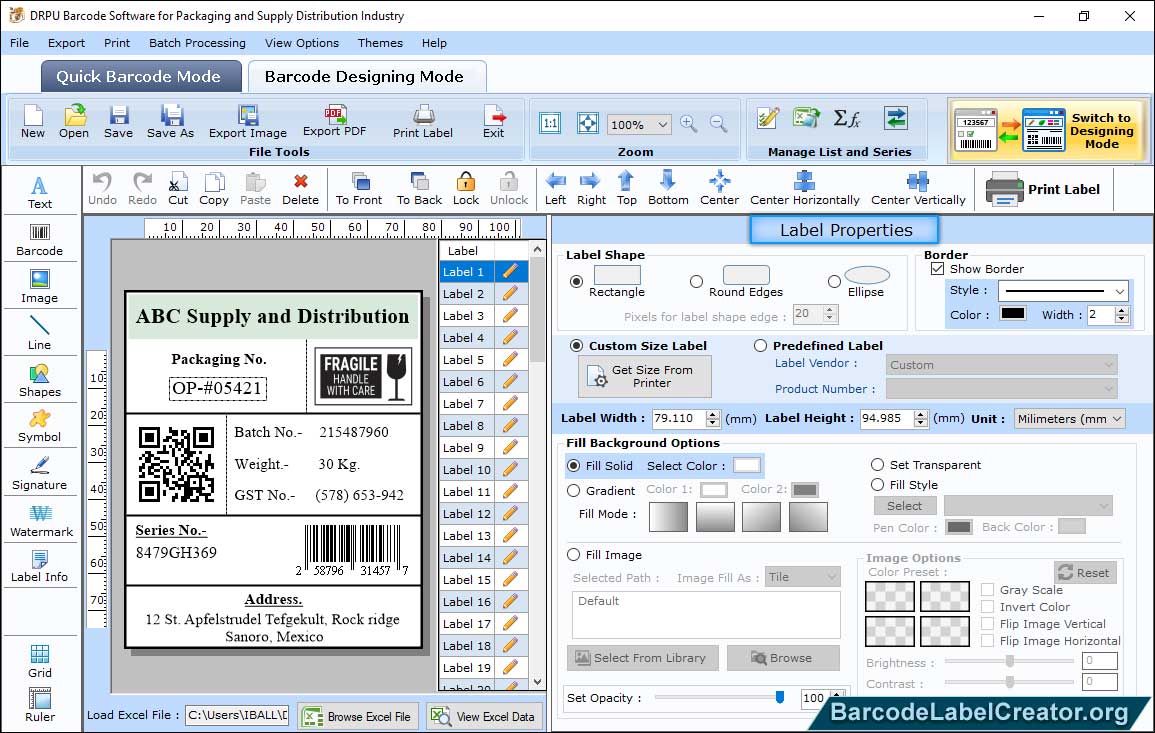This screenshot has height=733, width=1155.
Task: Select the Barcode tool in sidebar
Action: 39,238
